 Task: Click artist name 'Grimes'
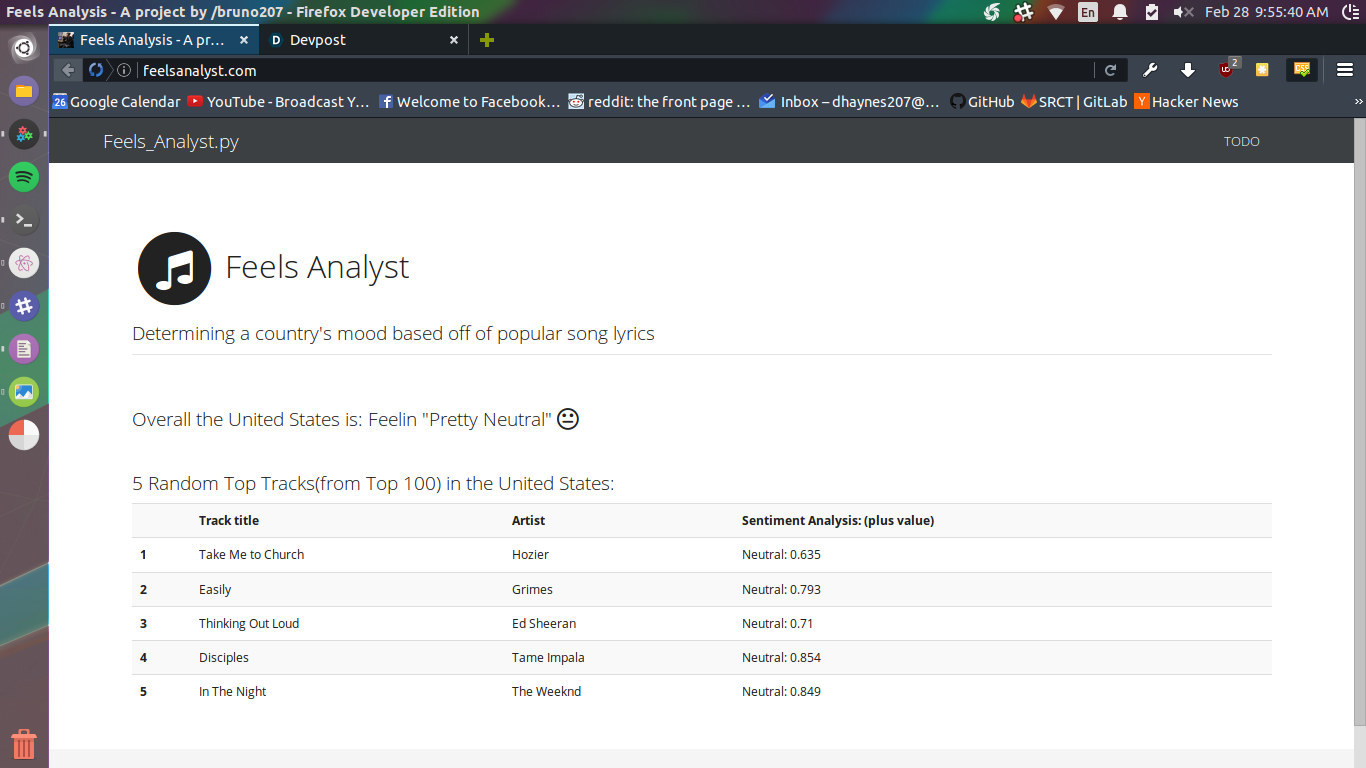[x=532, y=590]
